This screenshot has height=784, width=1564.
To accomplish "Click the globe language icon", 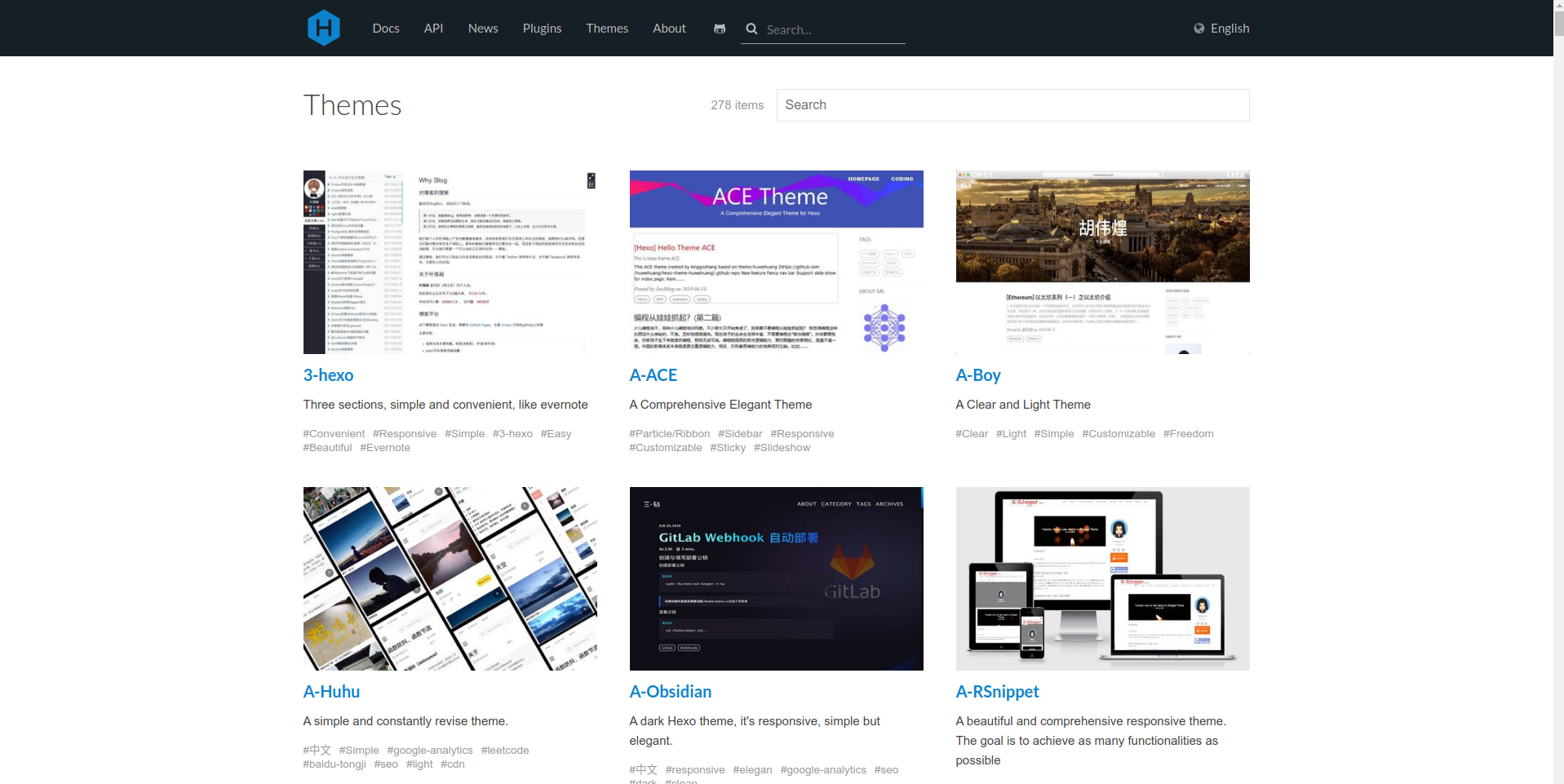I will pos(1198,29).
